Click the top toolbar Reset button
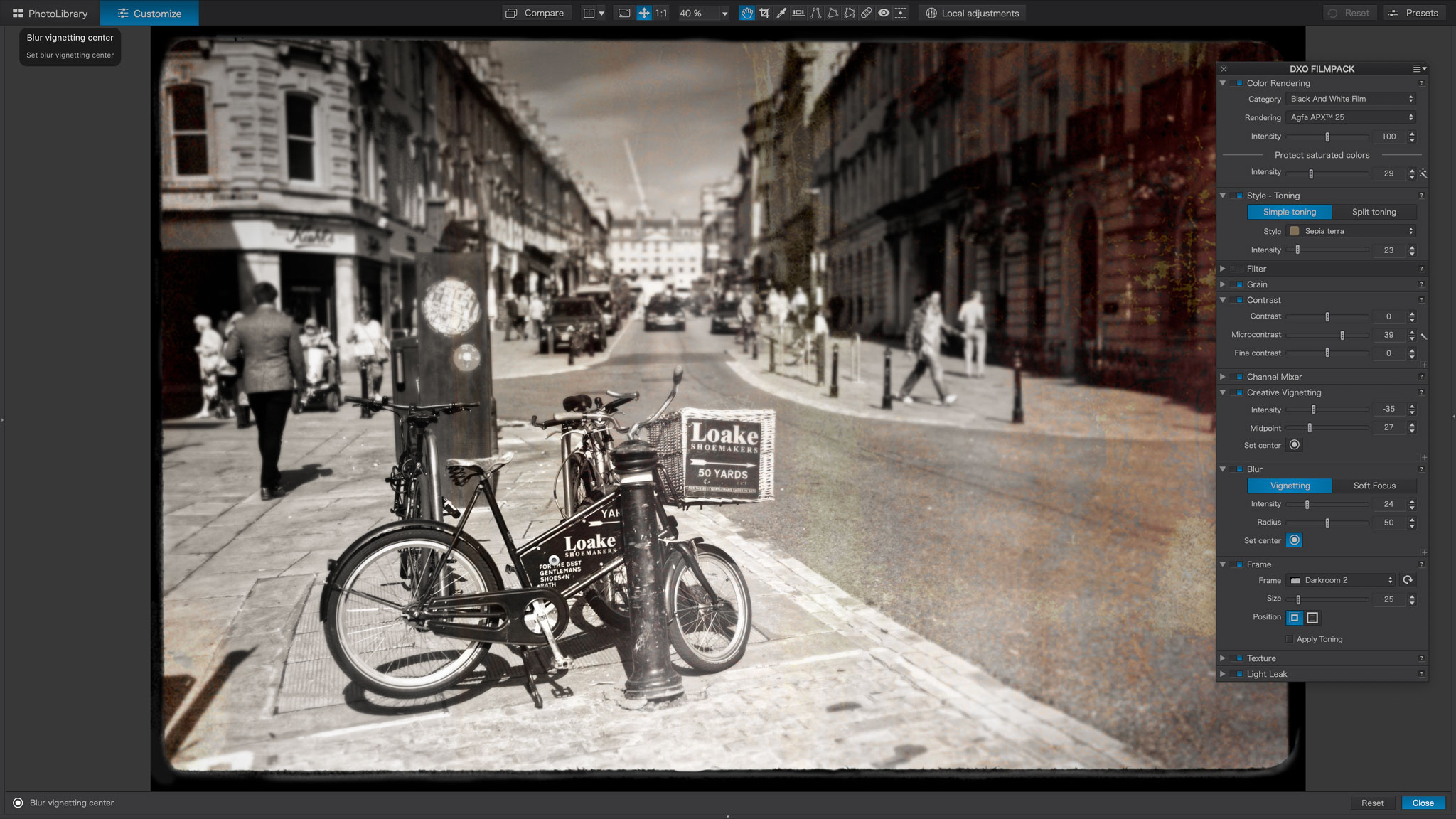This screenshot has width=1456, height=819. tap(1349, 13)
